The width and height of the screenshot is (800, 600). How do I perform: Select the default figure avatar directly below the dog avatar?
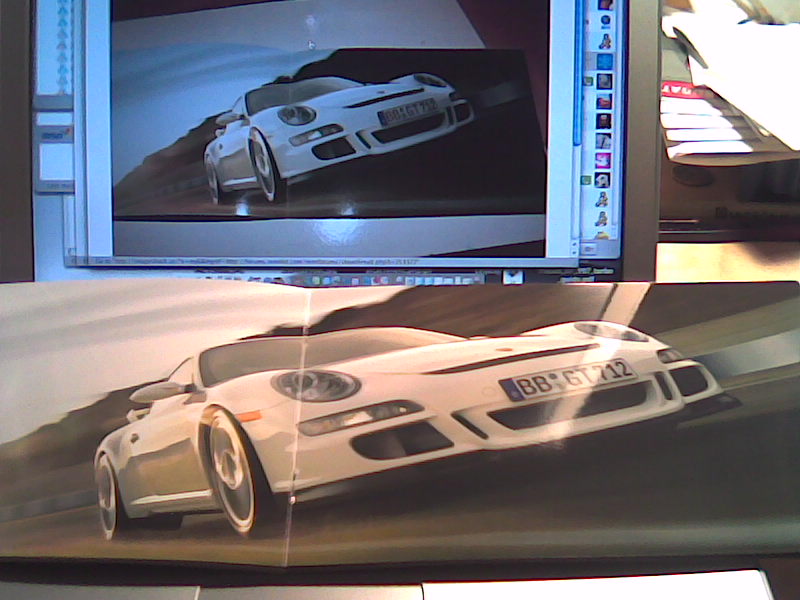coord(602,199)
